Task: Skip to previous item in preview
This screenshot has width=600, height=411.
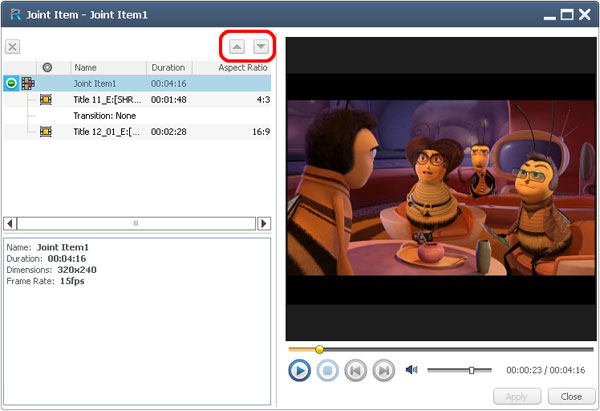Action: point(355,370)
